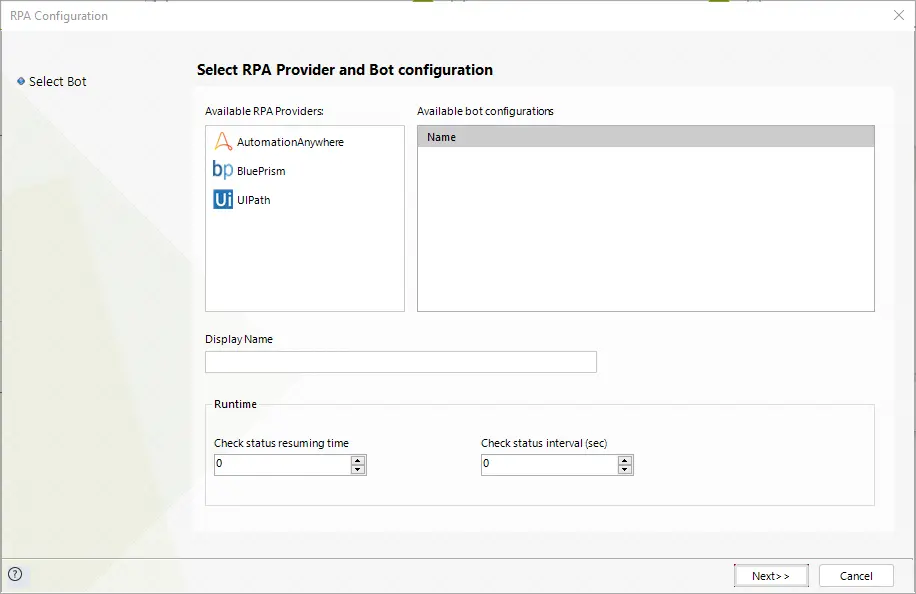
Task: Increase Check status interval value
Action: tap(625, 460)
